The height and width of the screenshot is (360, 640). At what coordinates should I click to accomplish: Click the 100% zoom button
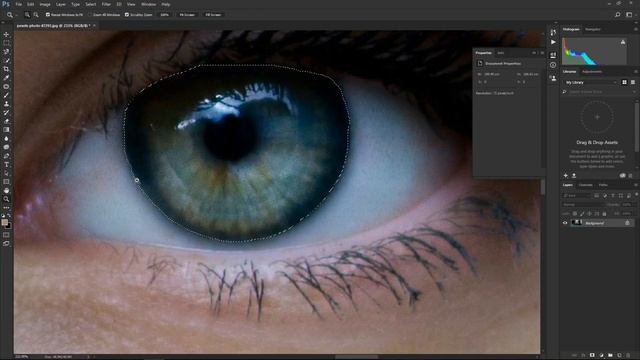164,15
